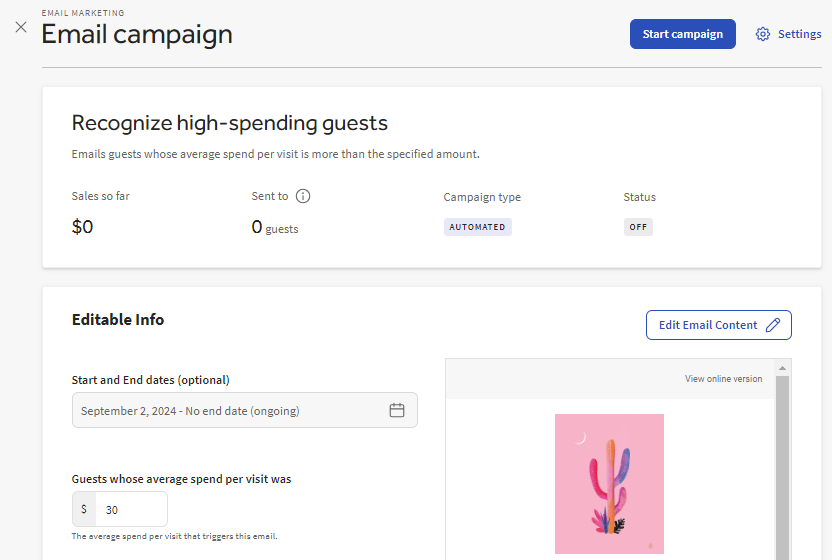Click the Settings text link

pyautogui.click(x=799, y=34)
